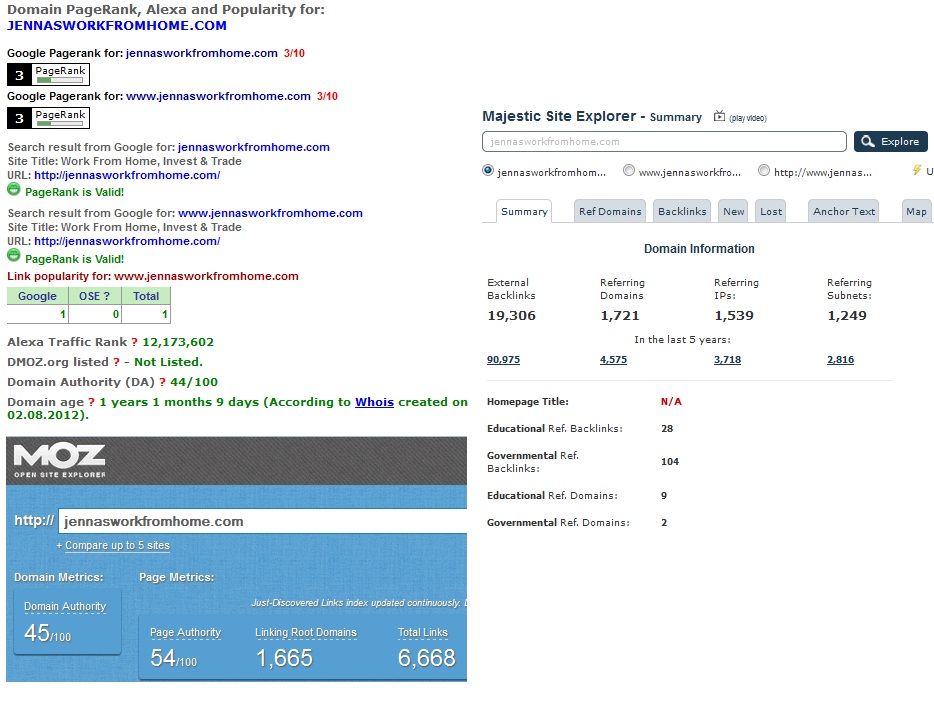The width and height of the screenshot is (934, 704).
Task: Click the Majestic domain search field
Action: tap(664, 142)
